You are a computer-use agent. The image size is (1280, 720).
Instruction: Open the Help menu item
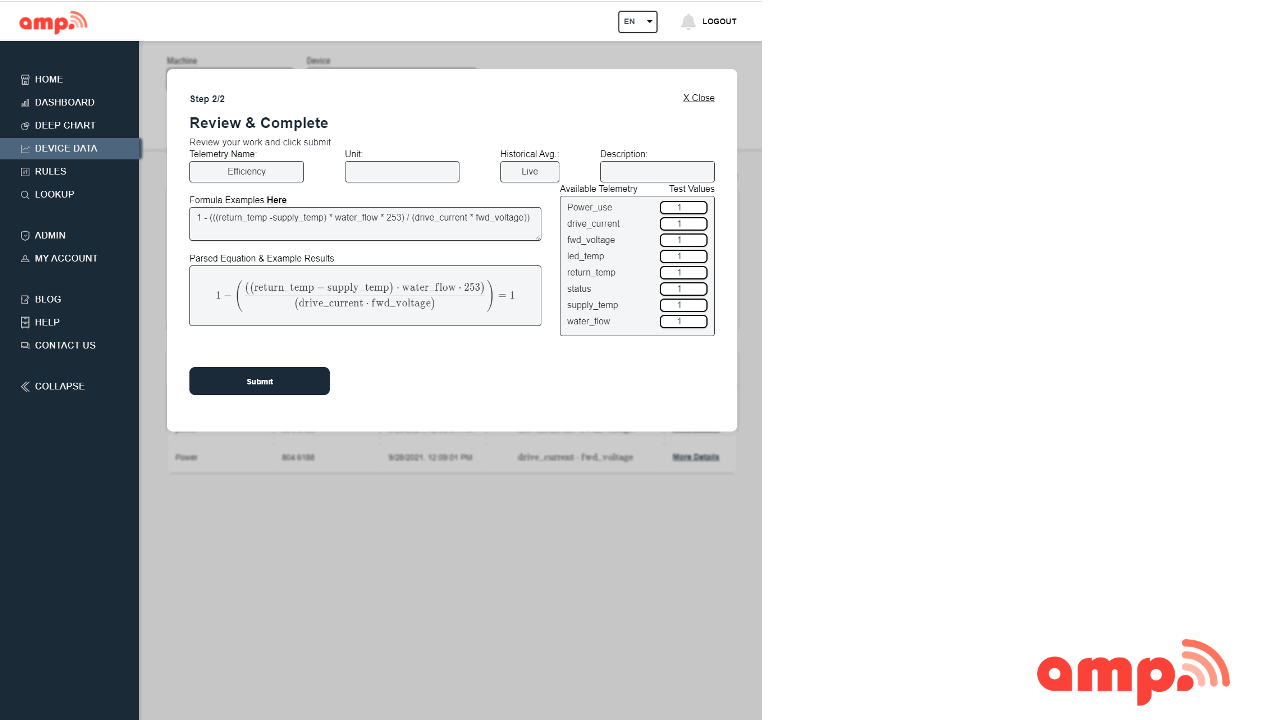pos(47,323)
